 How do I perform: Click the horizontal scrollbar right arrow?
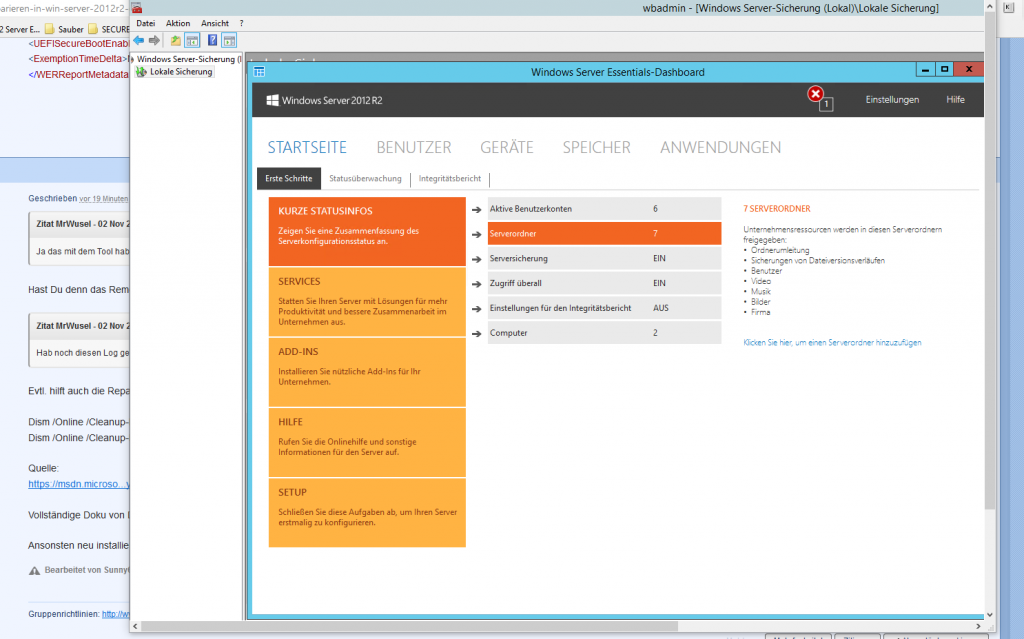coord(978,626)
